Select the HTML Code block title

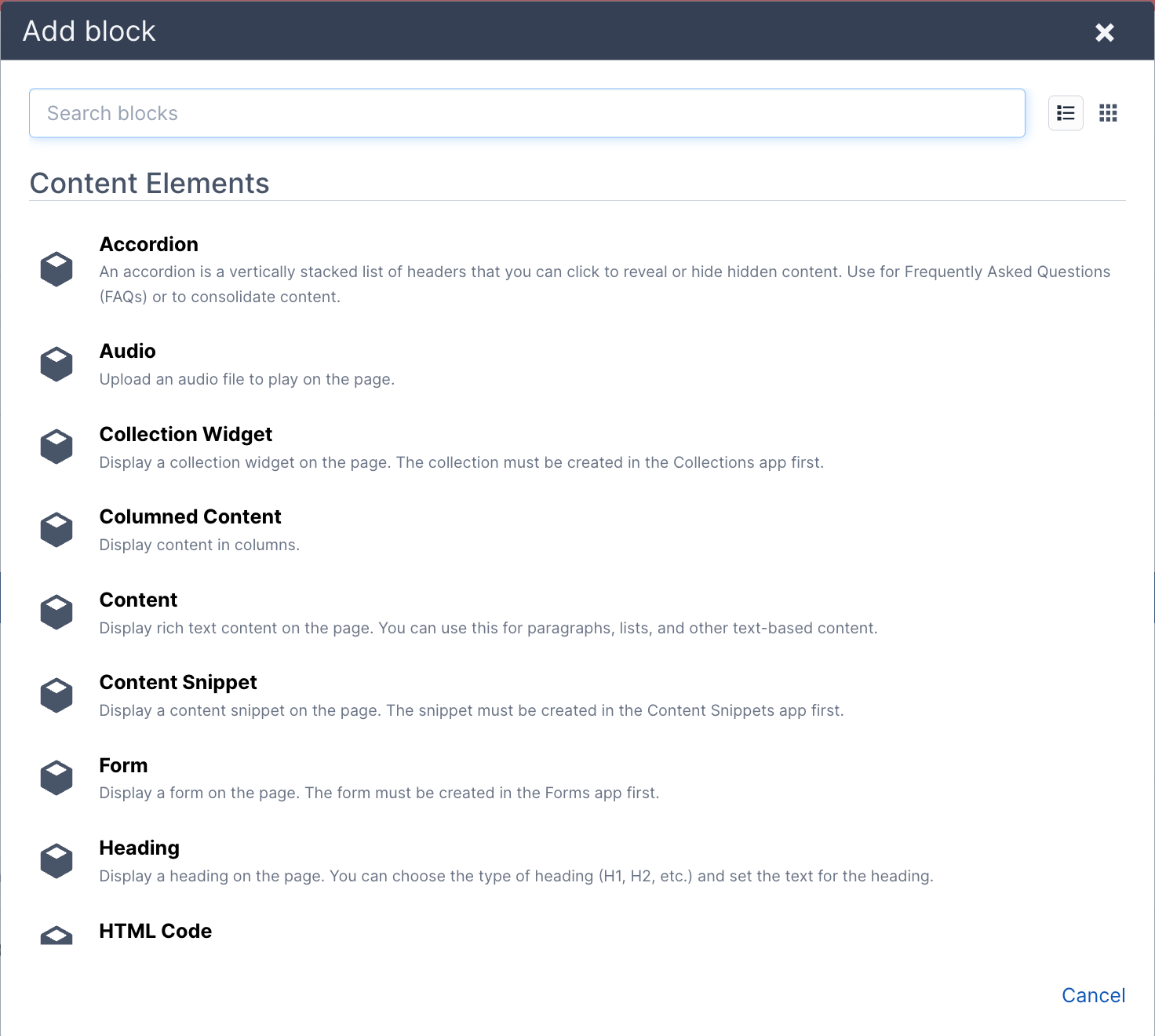click(156, 931)
